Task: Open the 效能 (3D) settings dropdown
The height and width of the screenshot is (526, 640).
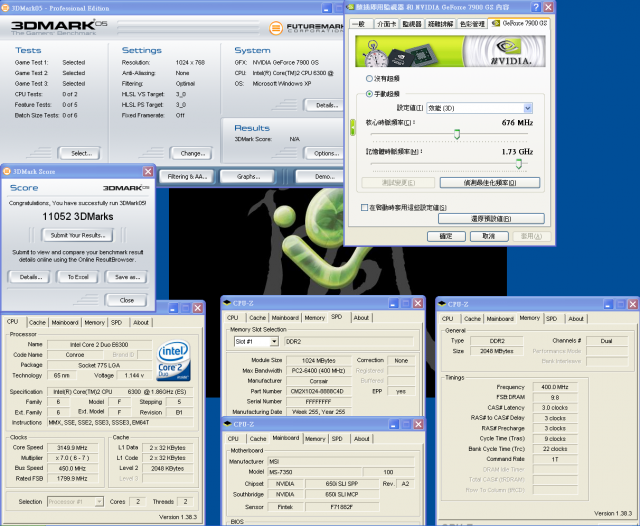Action: coord(527,108)
